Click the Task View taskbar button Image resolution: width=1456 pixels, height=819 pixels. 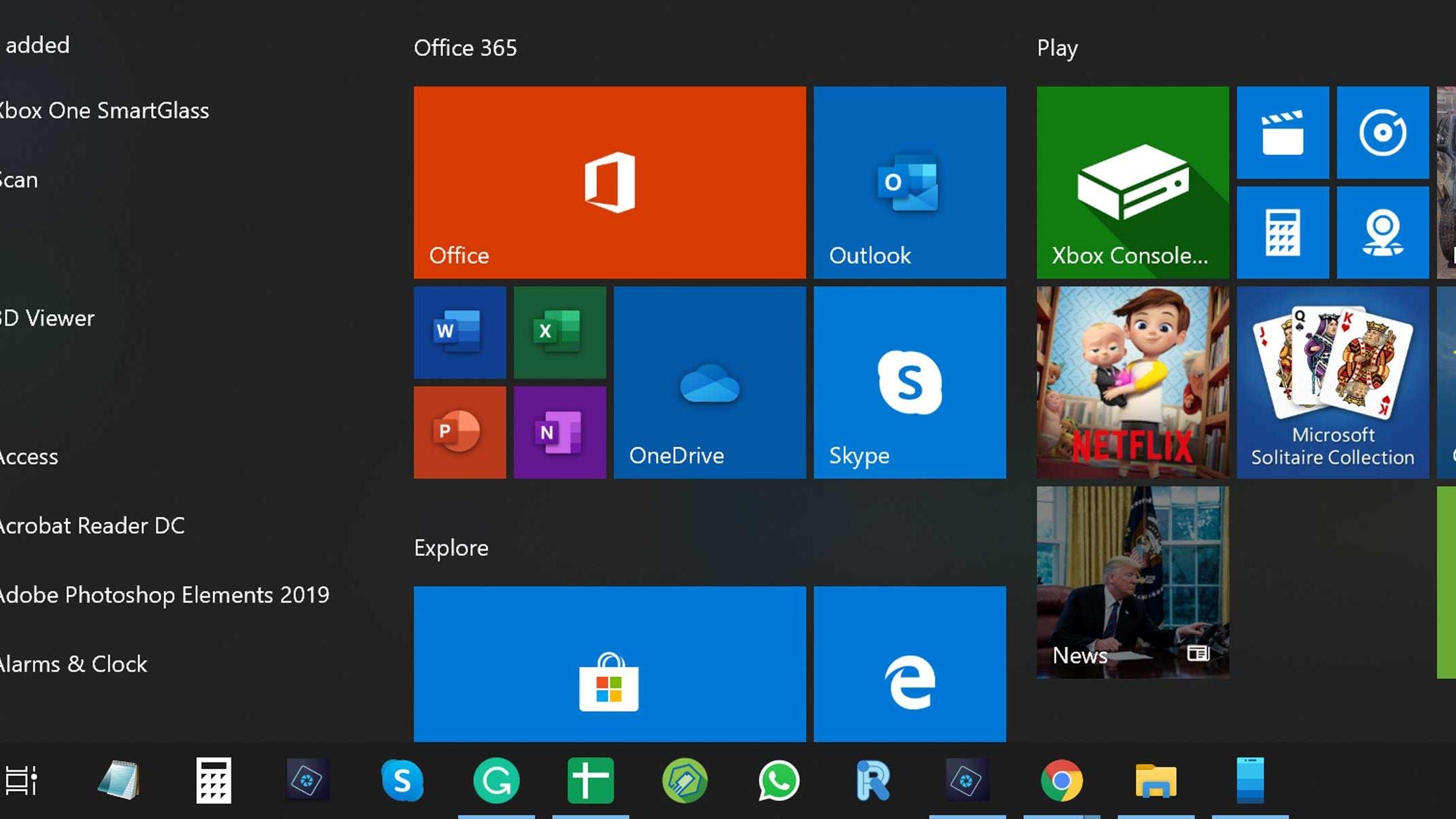(x=21, y=780)
